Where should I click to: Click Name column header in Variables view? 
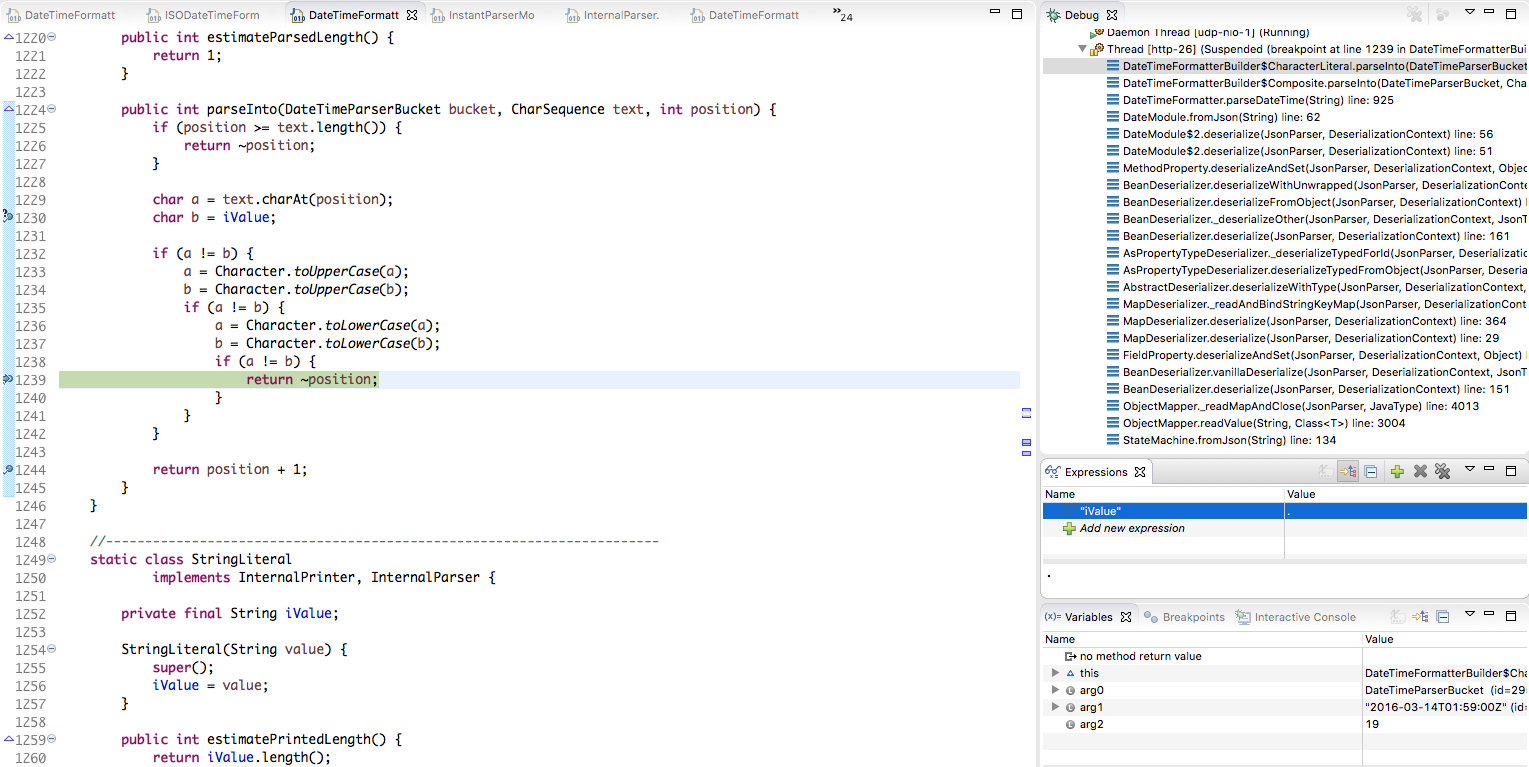point(1203,639)
